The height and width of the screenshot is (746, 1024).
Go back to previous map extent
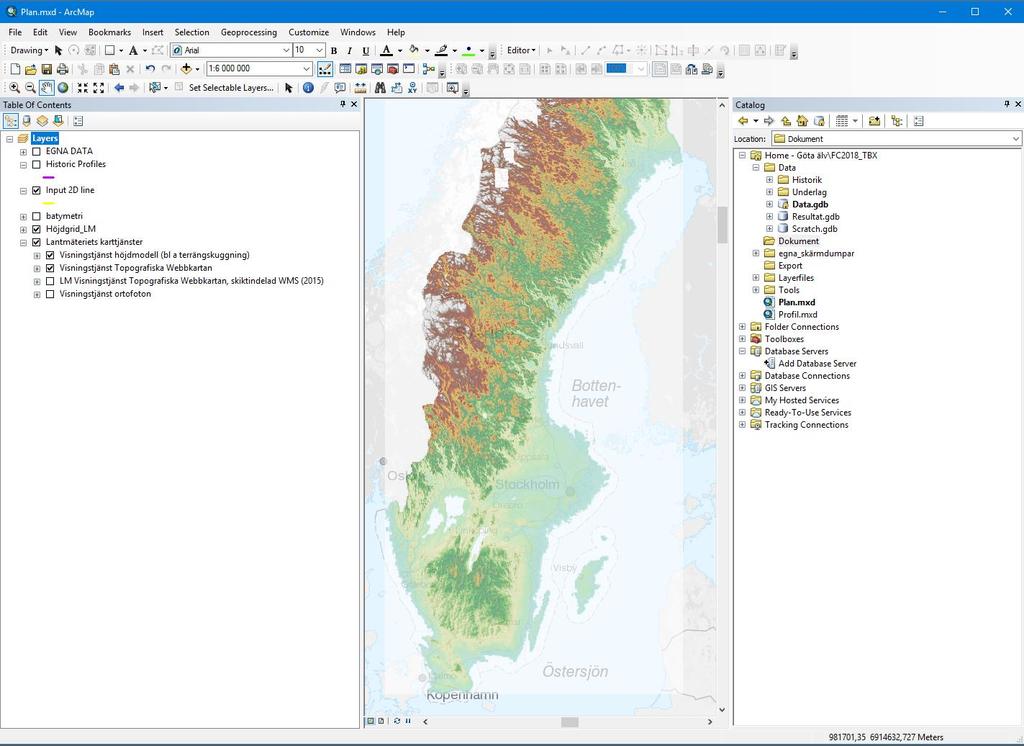pos(119,88)
